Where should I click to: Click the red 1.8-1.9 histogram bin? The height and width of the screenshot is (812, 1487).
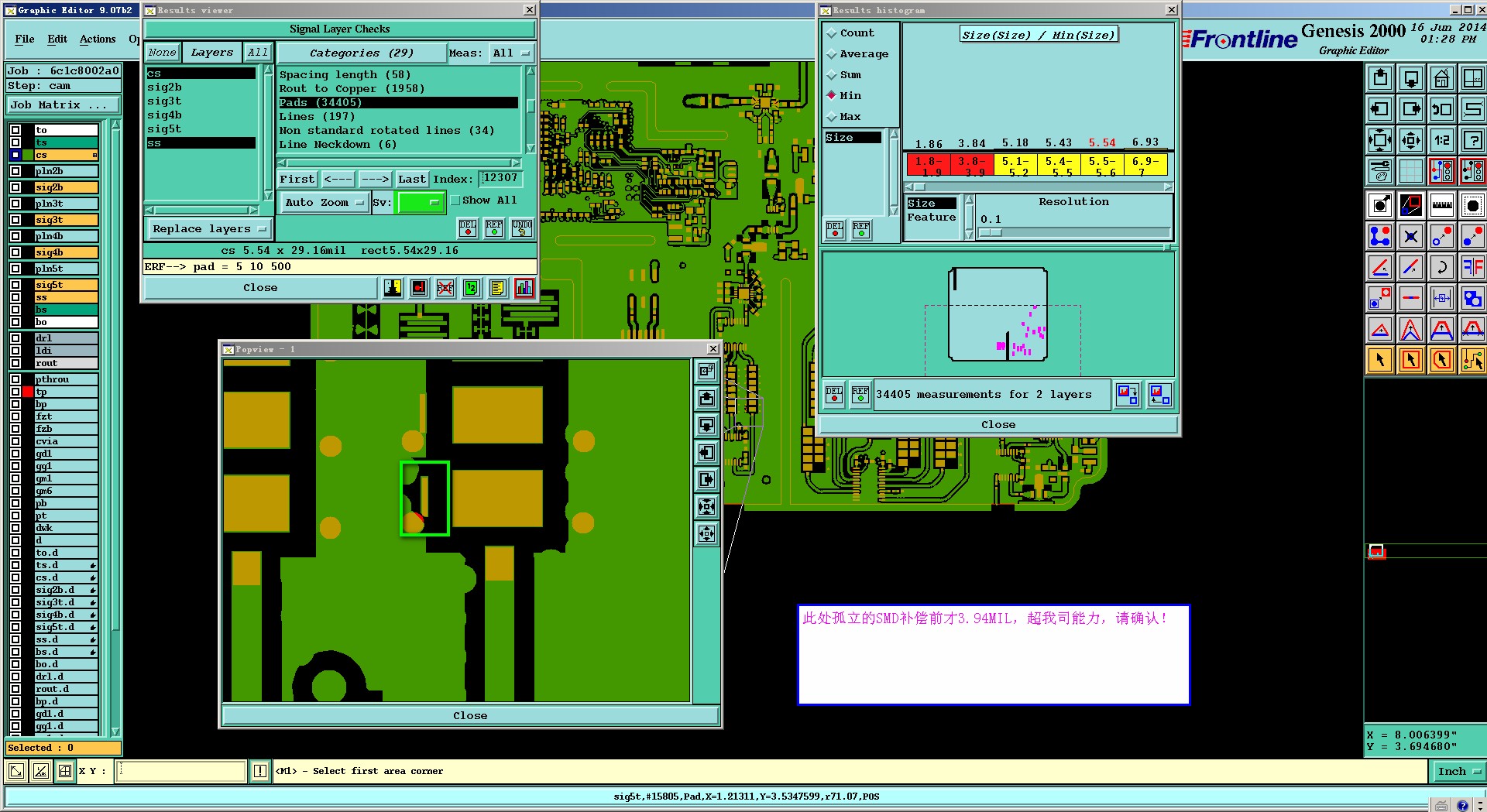click(x=929, y=166)
